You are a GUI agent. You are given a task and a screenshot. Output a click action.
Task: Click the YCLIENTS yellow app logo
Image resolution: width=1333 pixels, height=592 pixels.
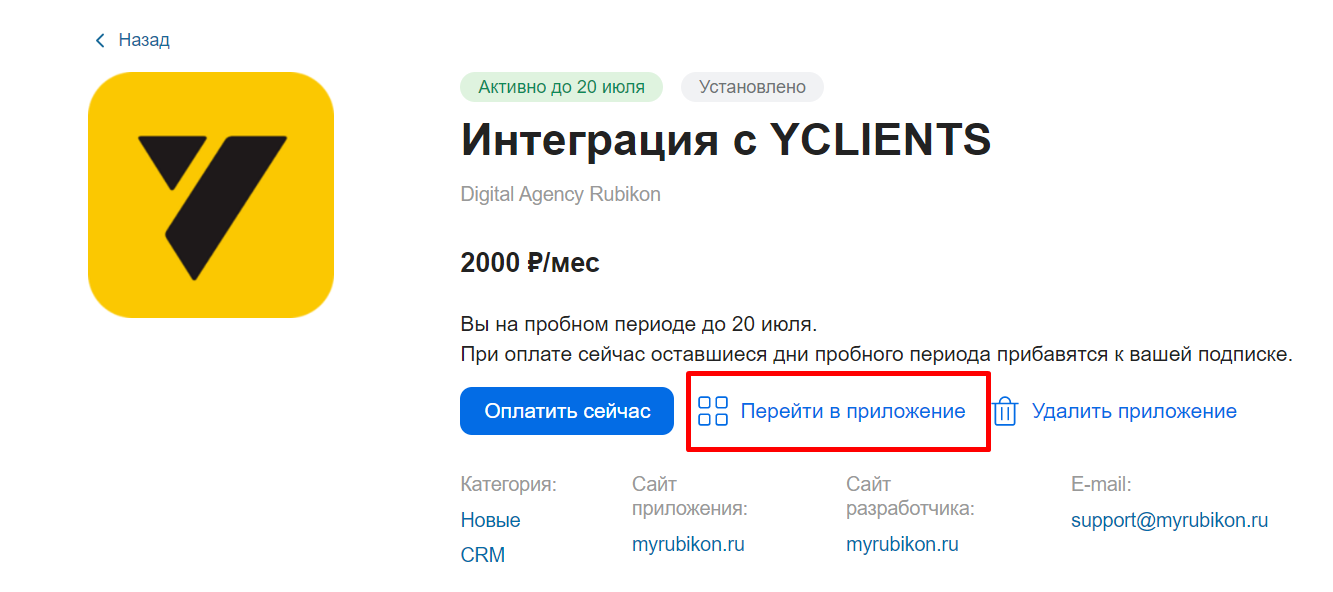(211, 195)
